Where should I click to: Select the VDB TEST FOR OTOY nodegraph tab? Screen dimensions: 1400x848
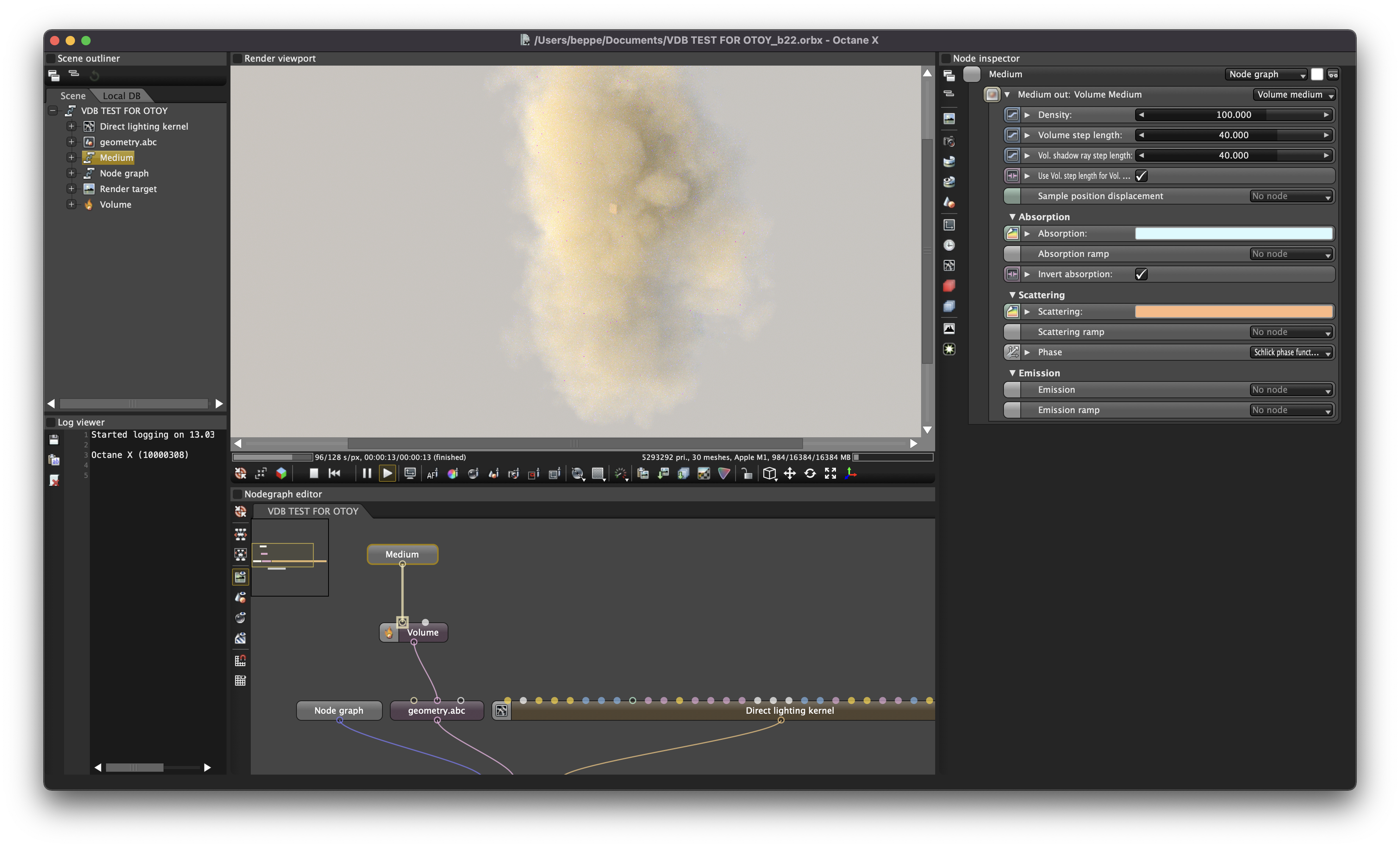coord(313,511)
